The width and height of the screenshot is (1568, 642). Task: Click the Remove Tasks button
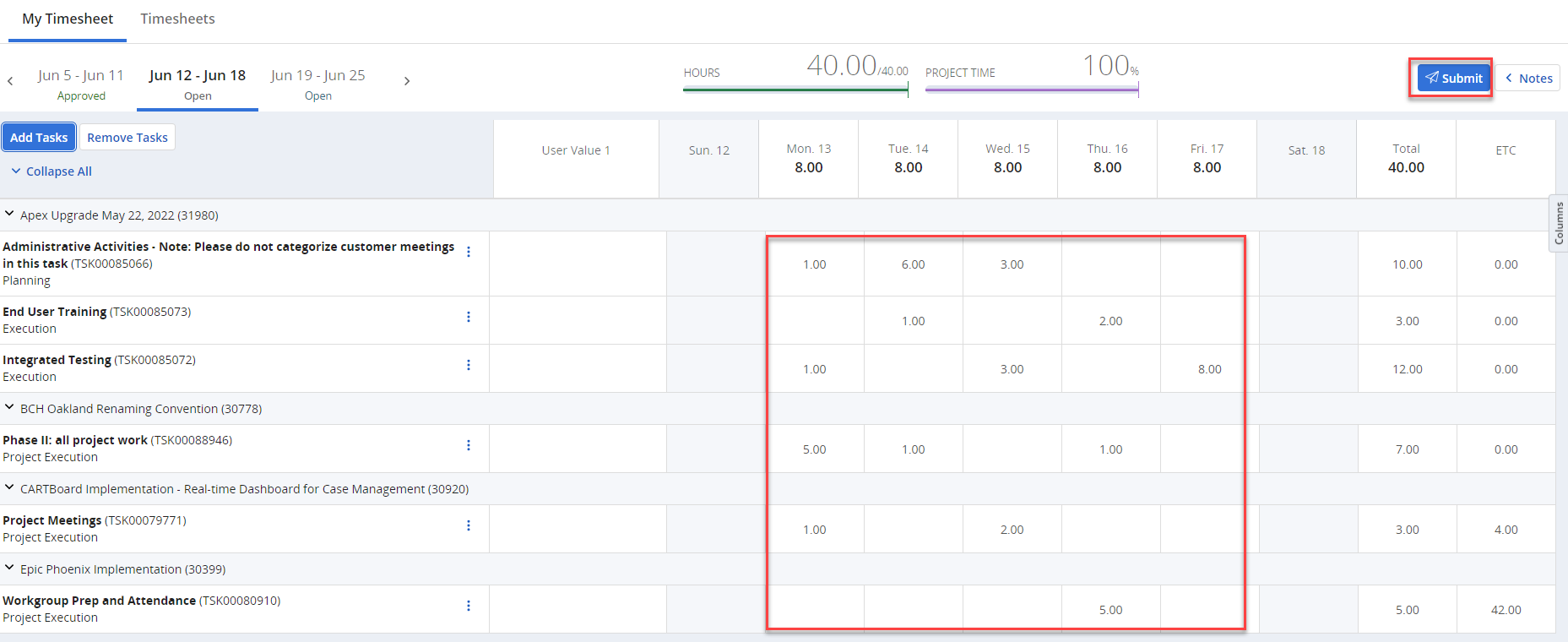(128, 137)
